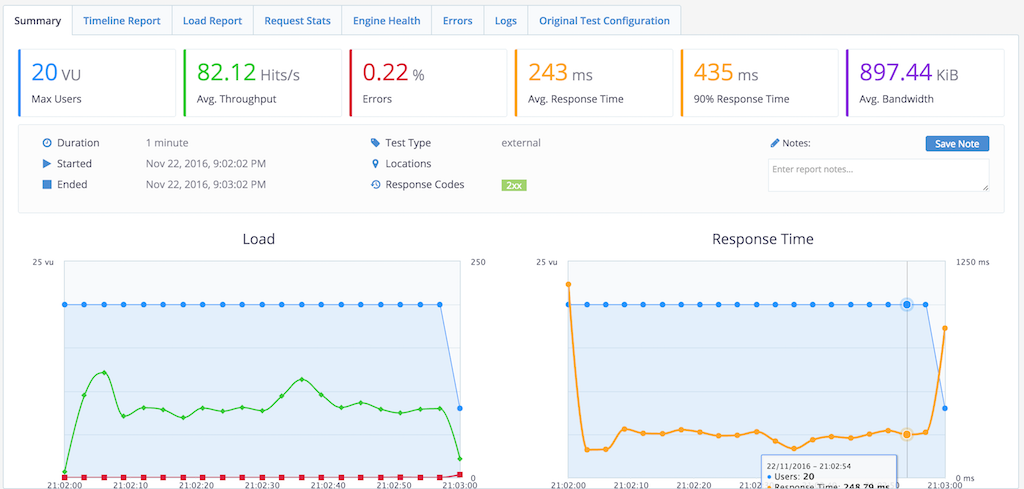Open the Logs tab

click(x=505, y=20)
